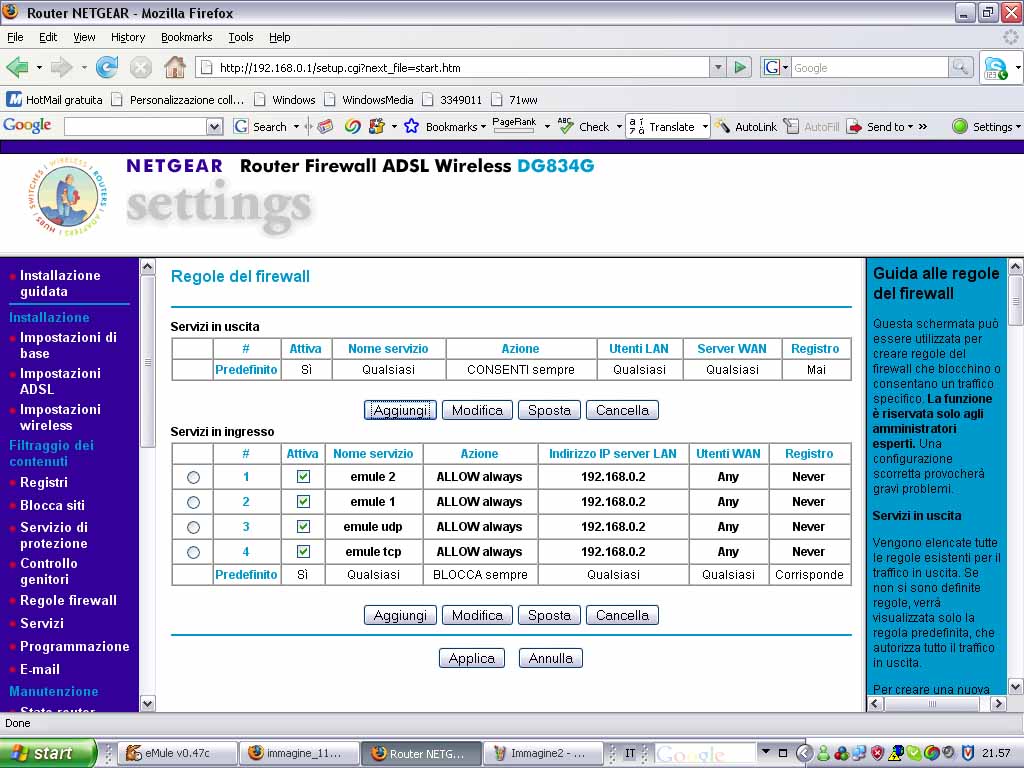Click the Stop loading icon
This screenshot has width=1024, height=768.
(x=140, y=67)
